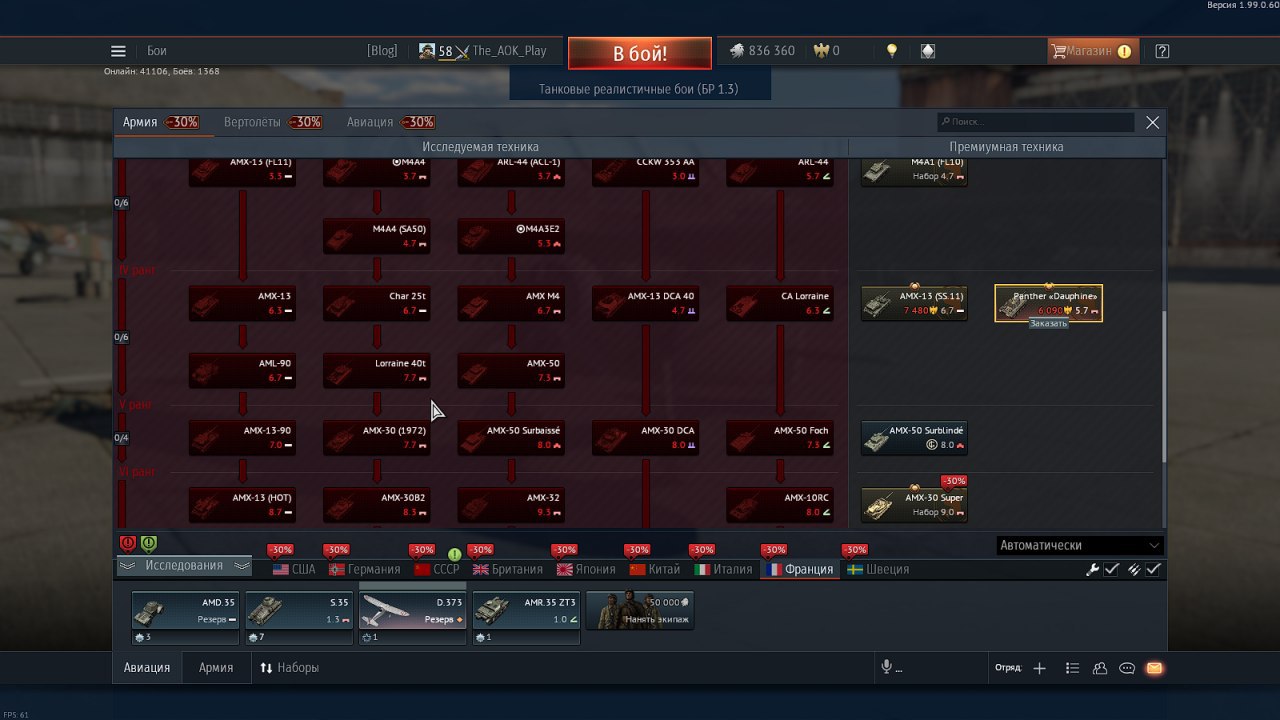Screen dimensions: 1280x720
Task: Select the M4A1 (FL10) premium tank
Action: coord(914,171)
